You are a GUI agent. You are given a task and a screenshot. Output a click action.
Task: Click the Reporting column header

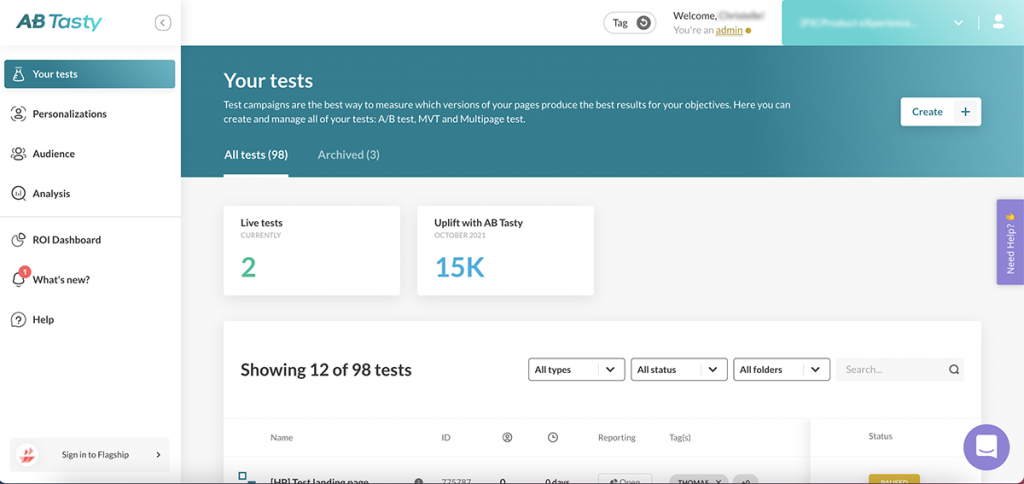tap(616, 437)
